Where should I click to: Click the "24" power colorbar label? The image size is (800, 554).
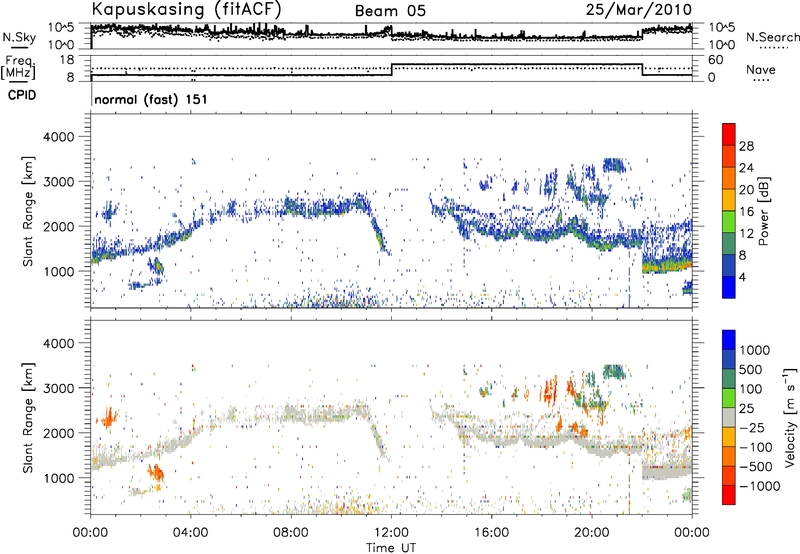pyautogui.click(x=746, y=168)
